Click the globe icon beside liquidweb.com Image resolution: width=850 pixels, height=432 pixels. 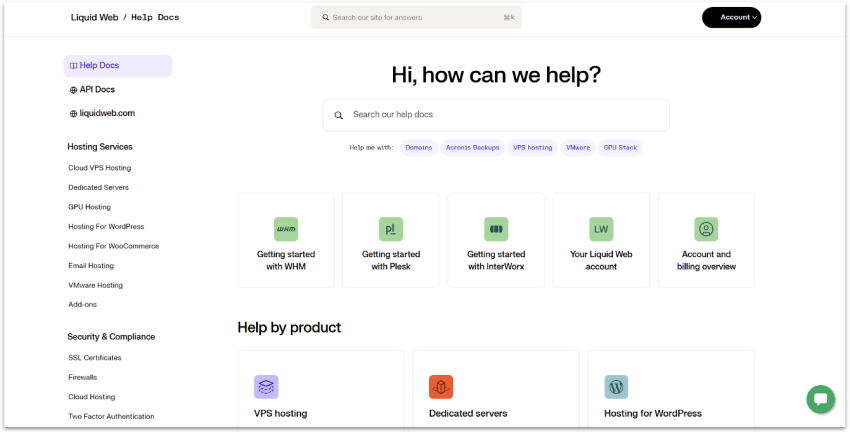pos(73,114)
